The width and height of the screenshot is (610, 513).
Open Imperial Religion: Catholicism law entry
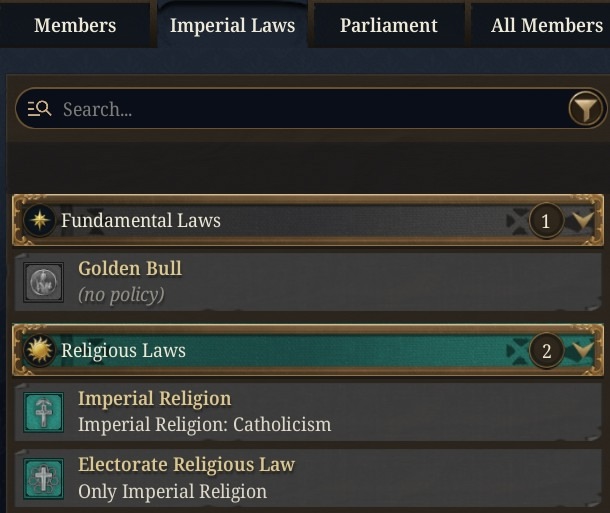click(x=308, y=412)
